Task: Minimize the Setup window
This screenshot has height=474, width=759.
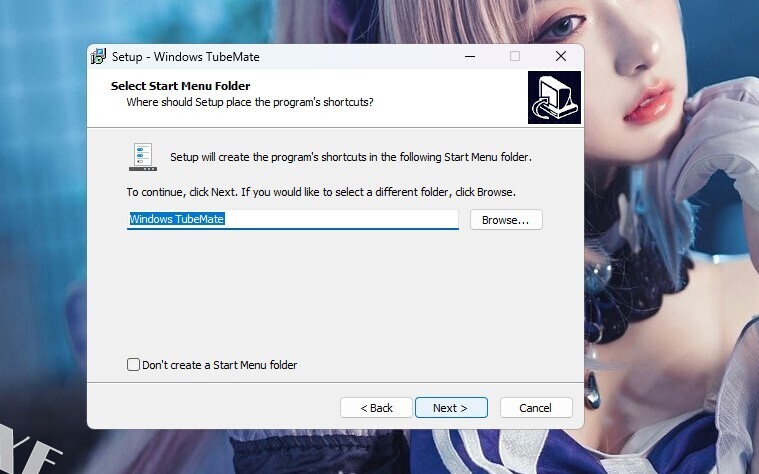Action: (x=470, y=57)
